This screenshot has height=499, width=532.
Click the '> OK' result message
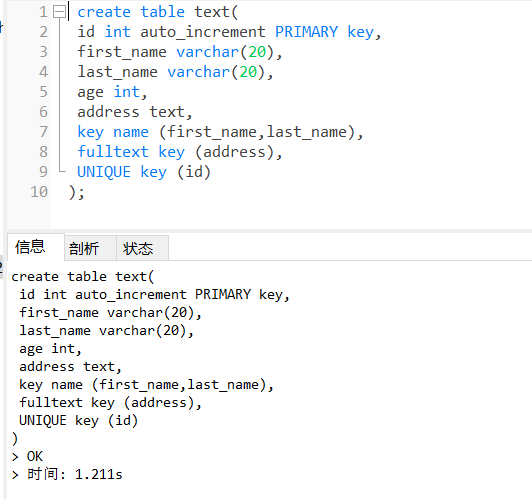tap(27, 456)
